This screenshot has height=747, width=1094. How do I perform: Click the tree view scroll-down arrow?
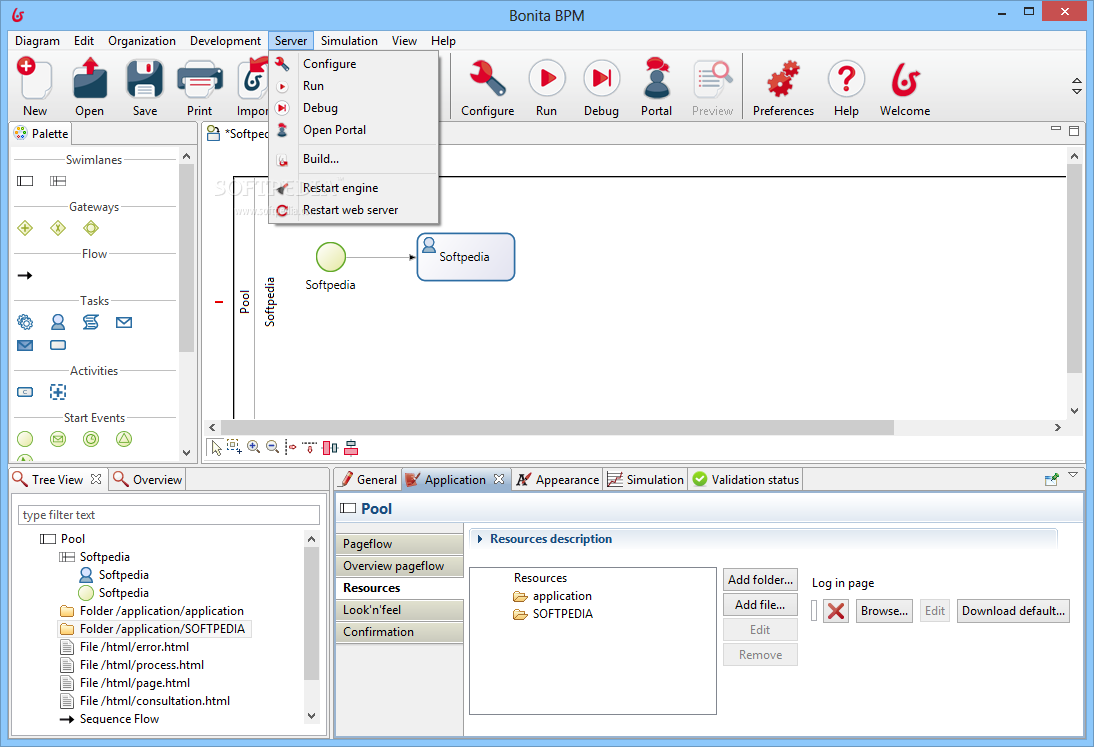click(x=312, y=716)
